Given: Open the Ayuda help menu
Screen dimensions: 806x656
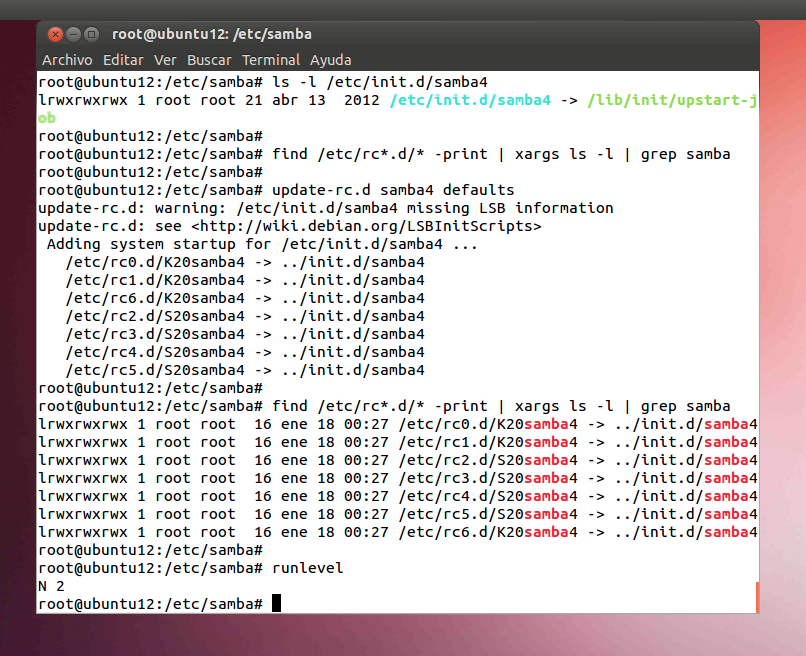Looking at the screenshot, I should click(331, 60).
